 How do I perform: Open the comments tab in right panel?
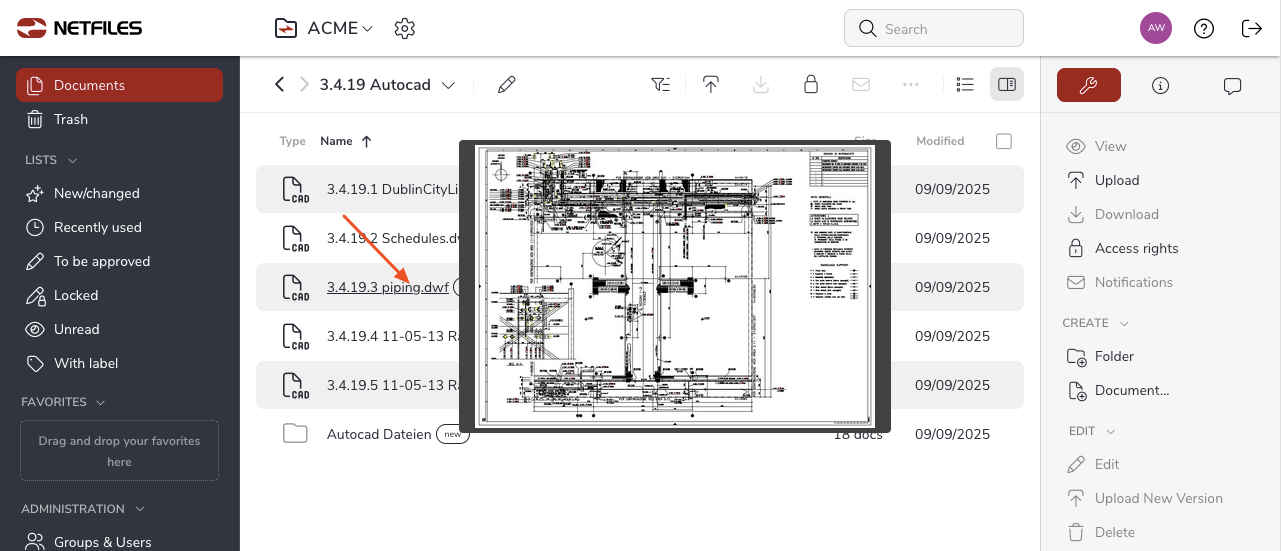click(1232, 86)
